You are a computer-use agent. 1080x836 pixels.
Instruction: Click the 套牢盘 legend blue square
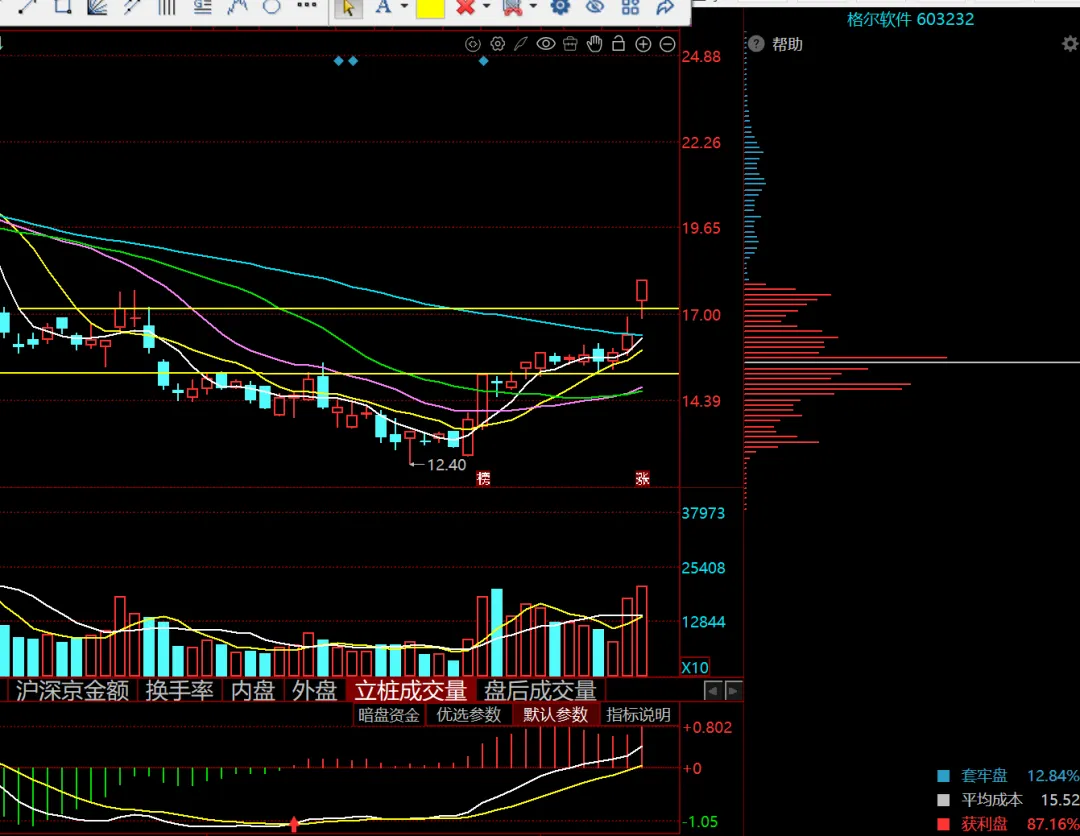944,776
